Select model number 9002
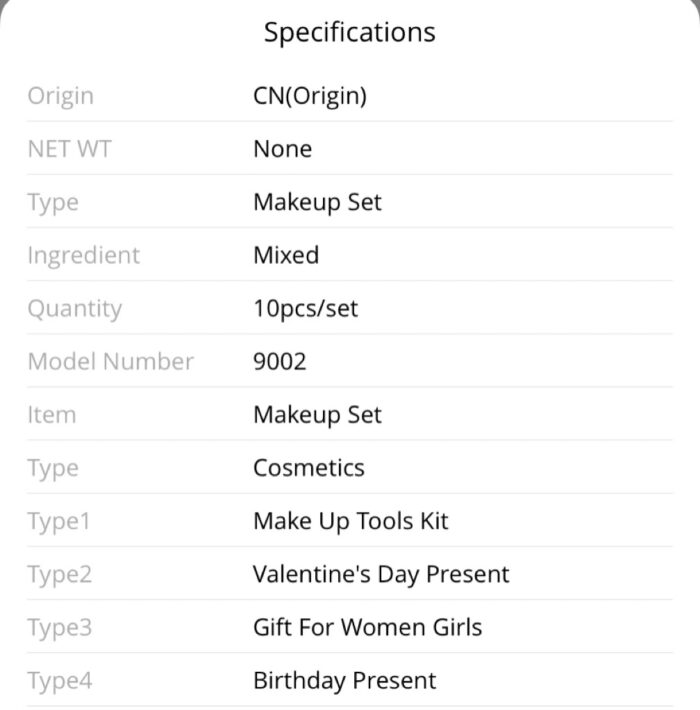 pyautogui.click(x=279, y=361)
